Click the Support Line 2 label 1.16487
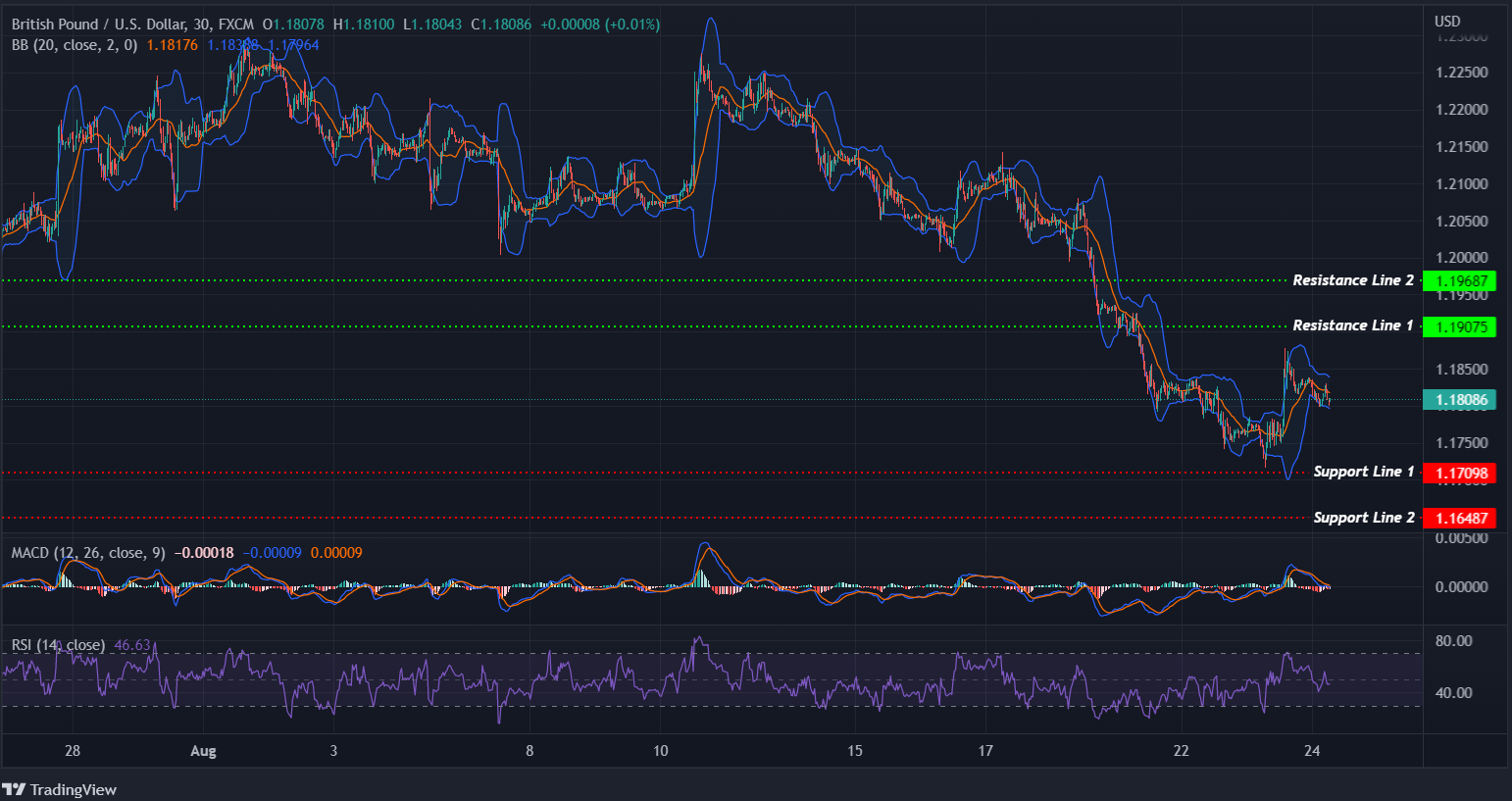1512x801 pixels. click(x=1460, y=518)
